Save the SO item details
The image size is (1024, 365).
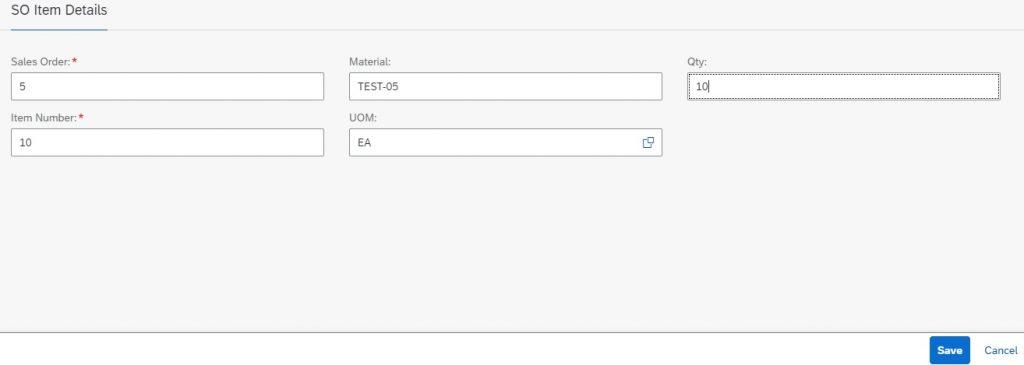(x=950, y=351)
